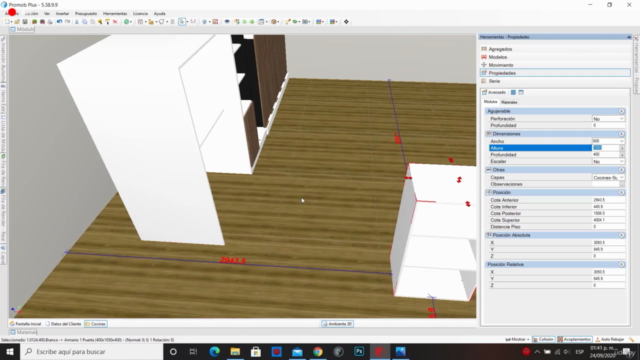Screen dimensions: 640x360
Task: Toggle Auto Rebajar in status bar
Action: [x=609, y=340]
